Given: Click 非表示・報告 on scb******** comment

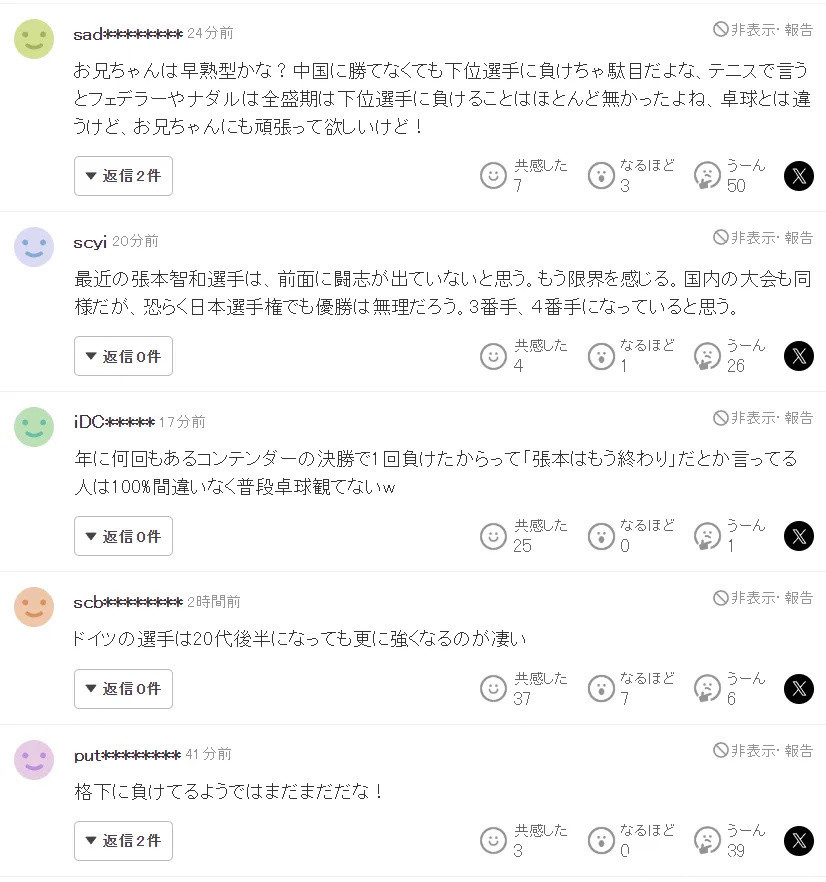Looking at the screenshot, I should point(763,598).
